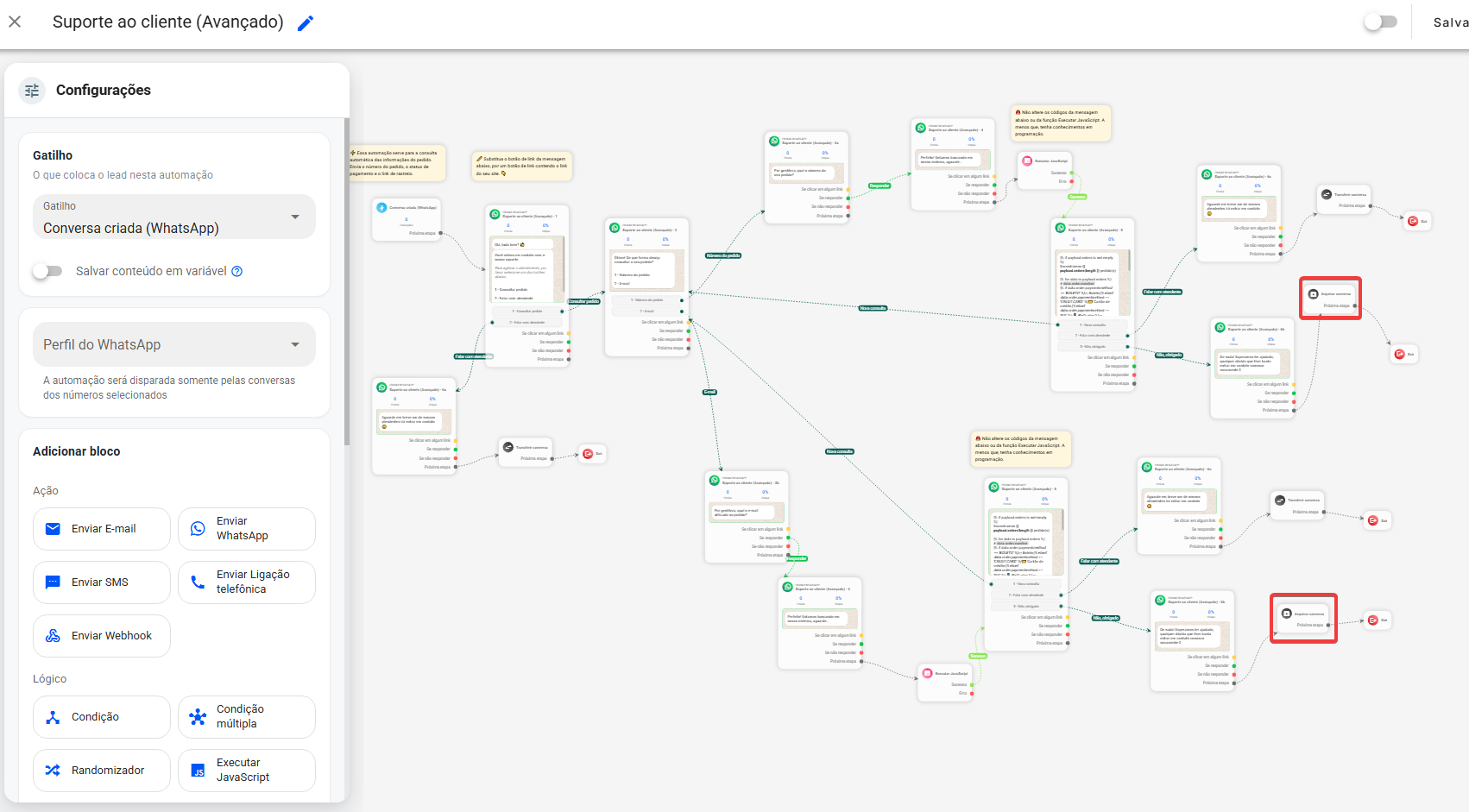Click the Configurações sliders icon
The image size is (1469, 812).
click(32, 90)
